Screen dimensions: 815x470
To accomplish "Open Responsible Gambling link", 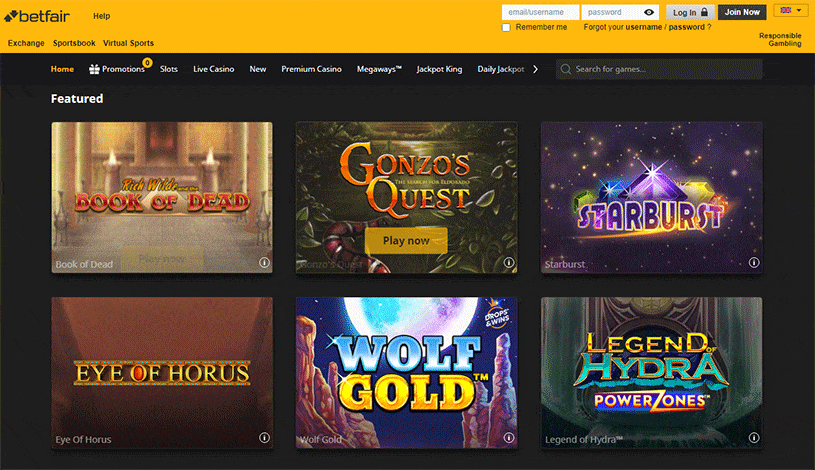I will tap(780, 40).
